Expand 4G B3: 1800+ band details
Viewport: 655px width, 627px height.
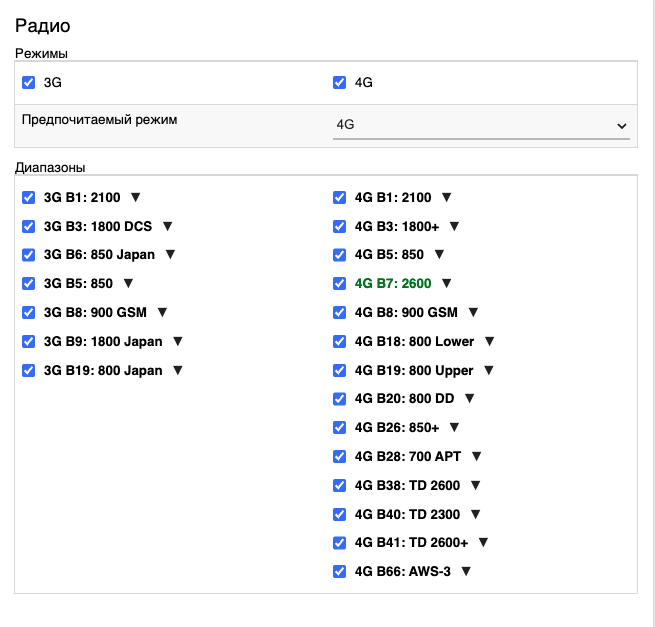[454, 227]
